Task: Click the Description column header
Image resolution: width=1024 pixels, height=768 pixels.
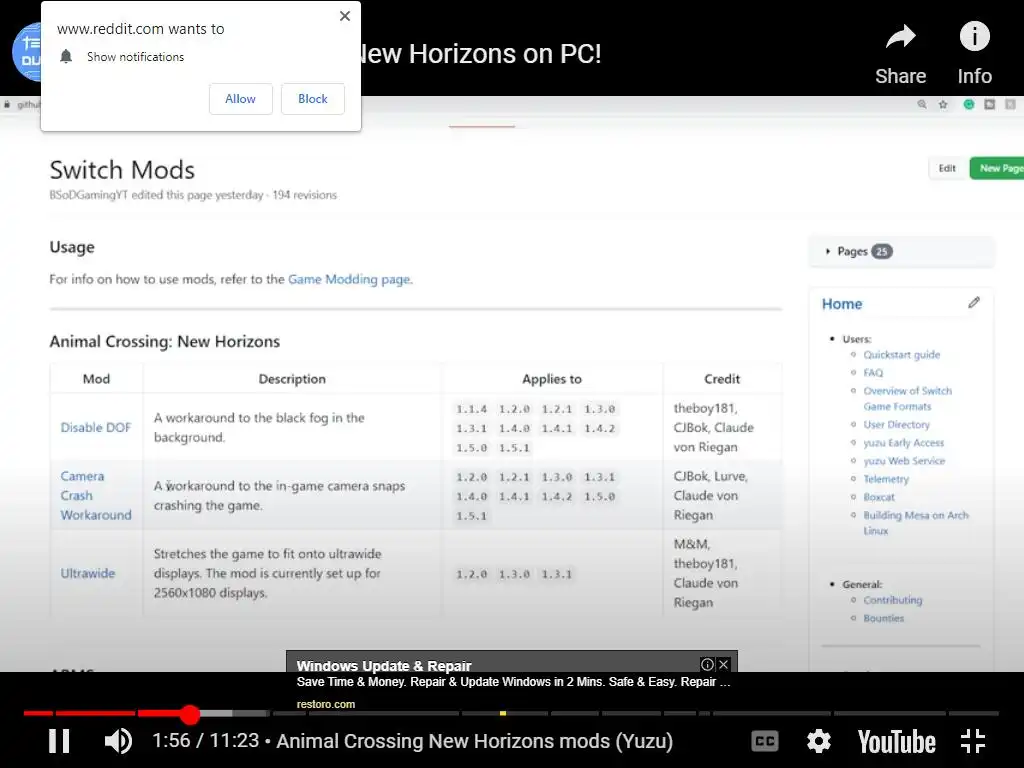Action: 292,379
